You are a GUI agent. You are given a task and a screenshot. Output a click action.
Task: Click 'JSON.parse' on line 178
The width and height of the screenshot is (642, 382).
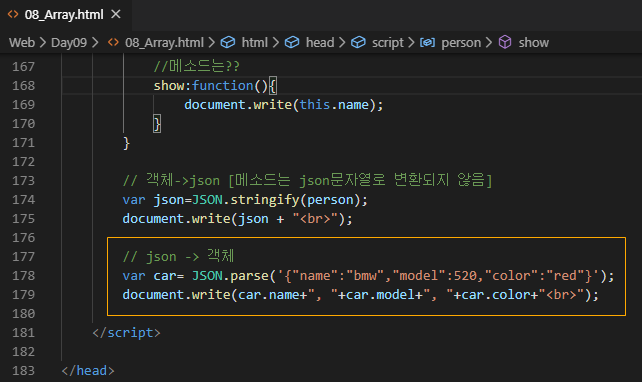click(230, 276)
